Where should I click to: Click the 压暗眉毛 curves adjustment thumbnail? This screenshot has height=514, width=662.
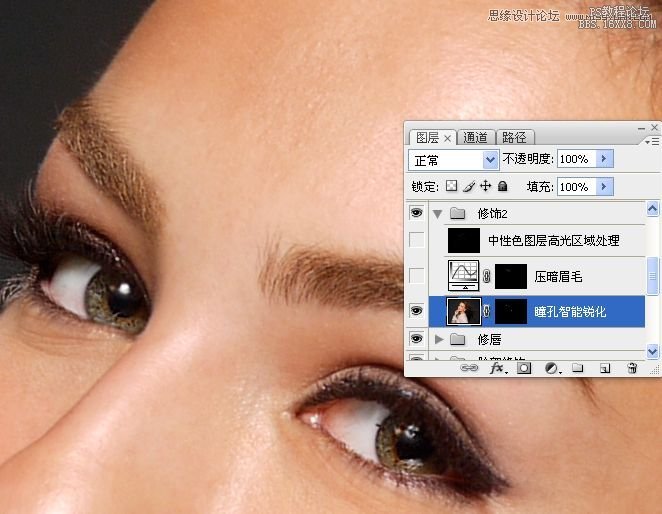(x=464, y=276)
